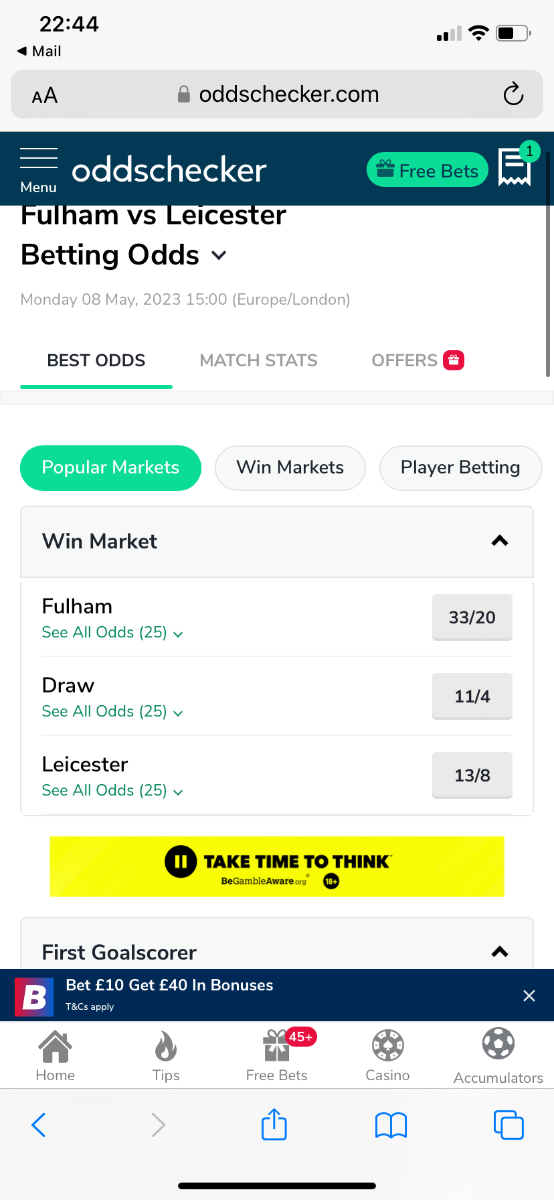Expand See All Odds for Fulham
554x1200 pixels.
tap(112, 632)
